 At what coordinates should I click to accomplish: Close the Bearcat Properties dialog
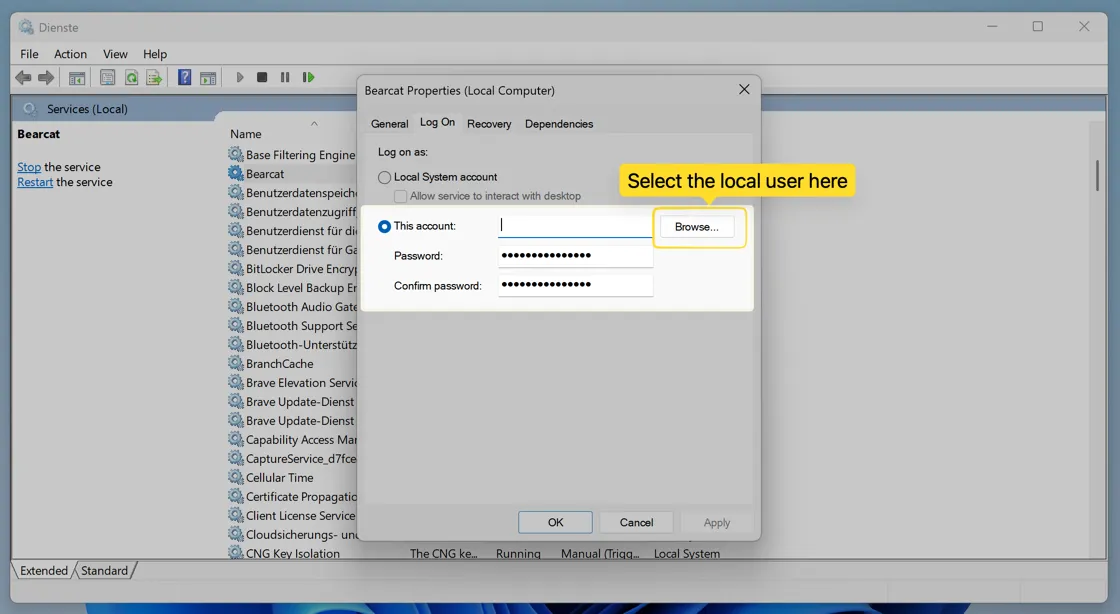(x=744, y=89)
